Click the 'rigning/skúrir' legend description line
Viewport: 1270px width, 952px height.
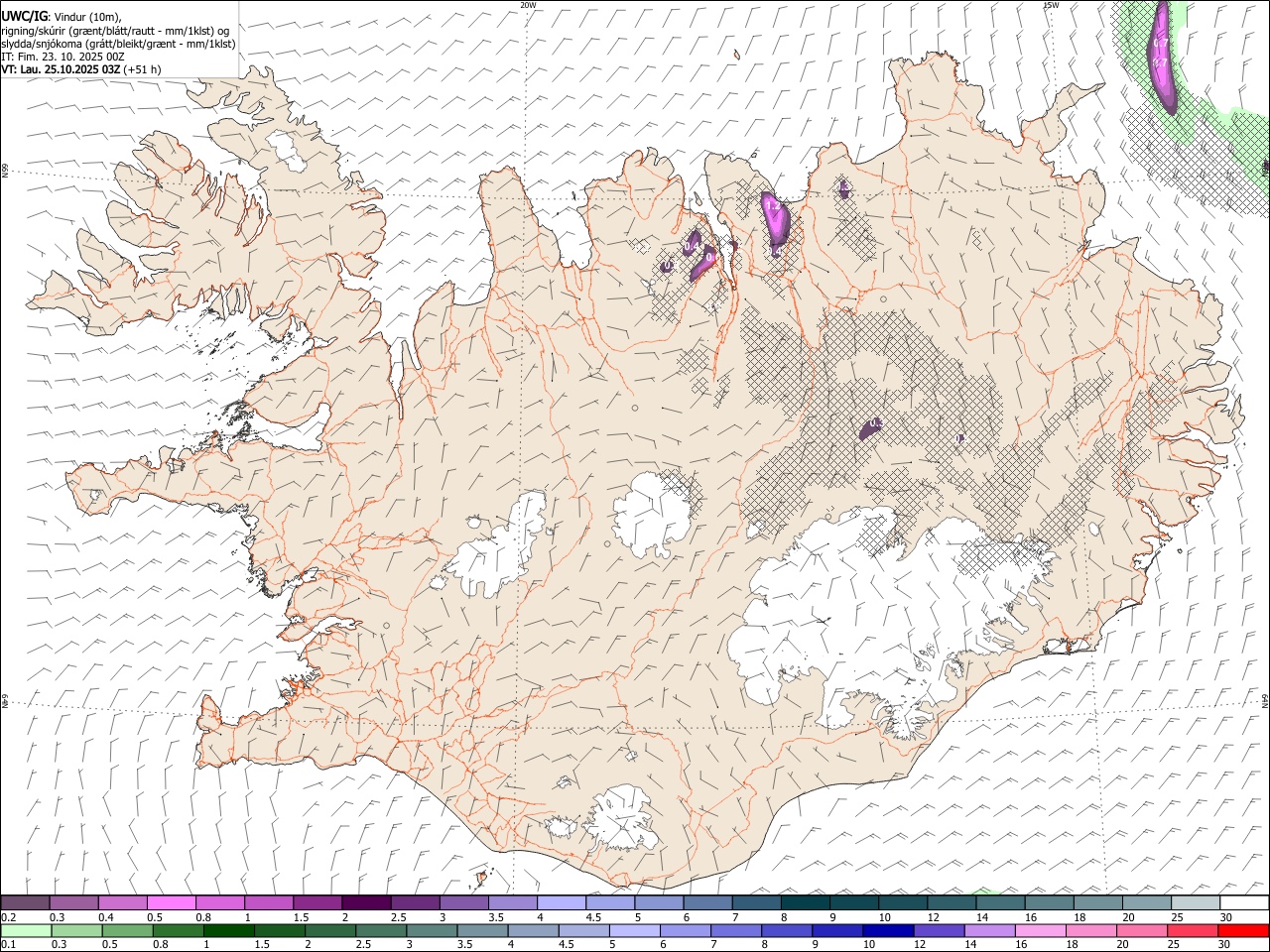pos(114,31)
